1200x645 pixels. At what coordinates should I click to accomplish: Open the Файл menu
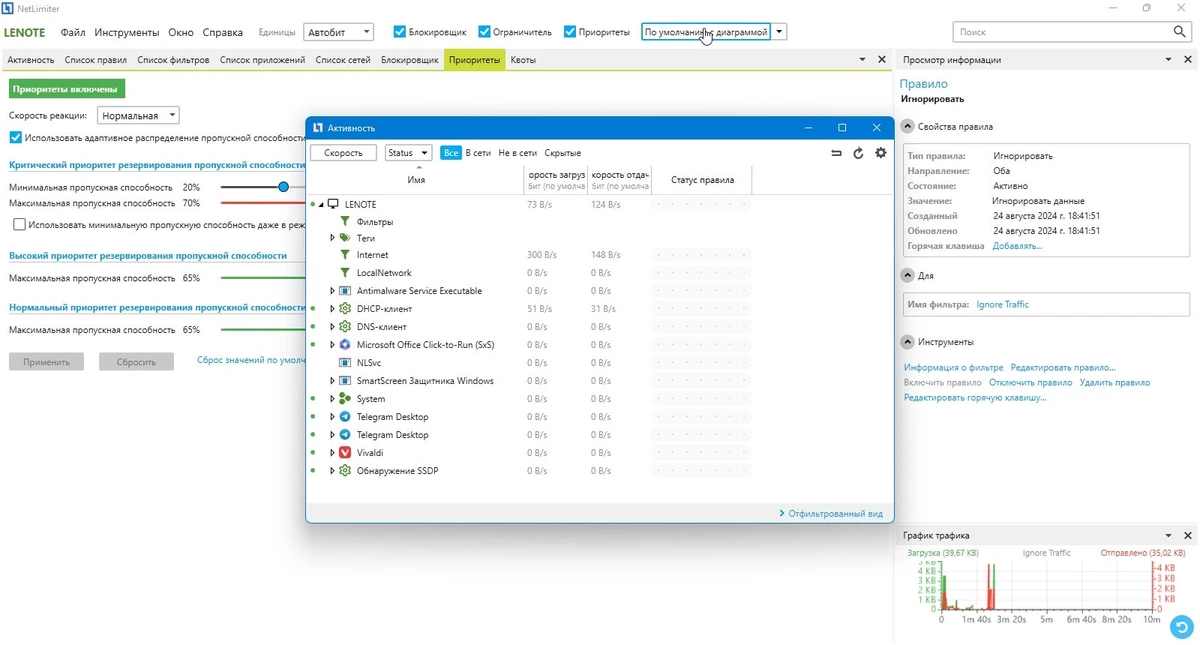[73, 32]
